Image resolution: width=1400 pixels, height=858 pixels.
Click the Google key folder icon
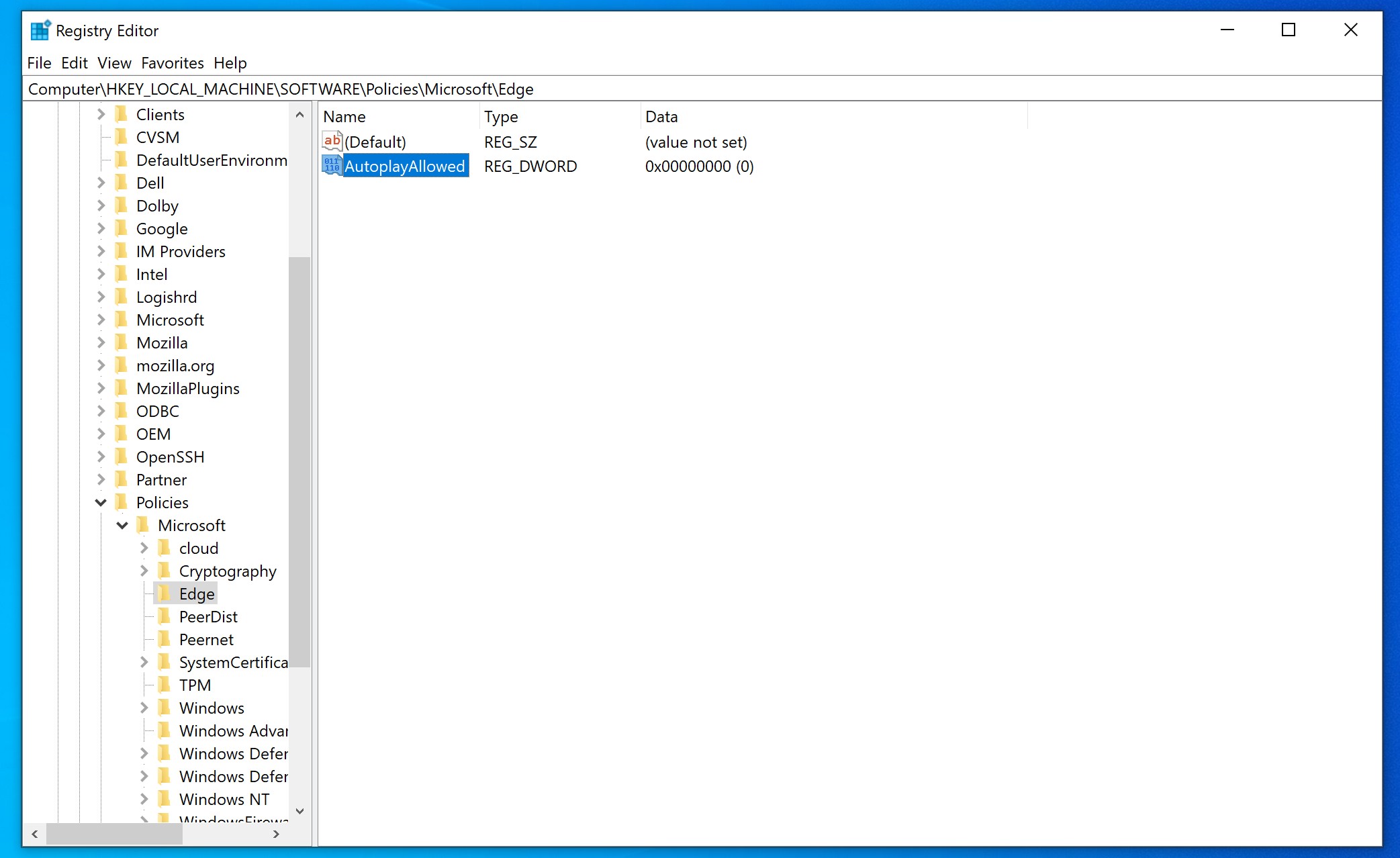[x=122, y=228]
